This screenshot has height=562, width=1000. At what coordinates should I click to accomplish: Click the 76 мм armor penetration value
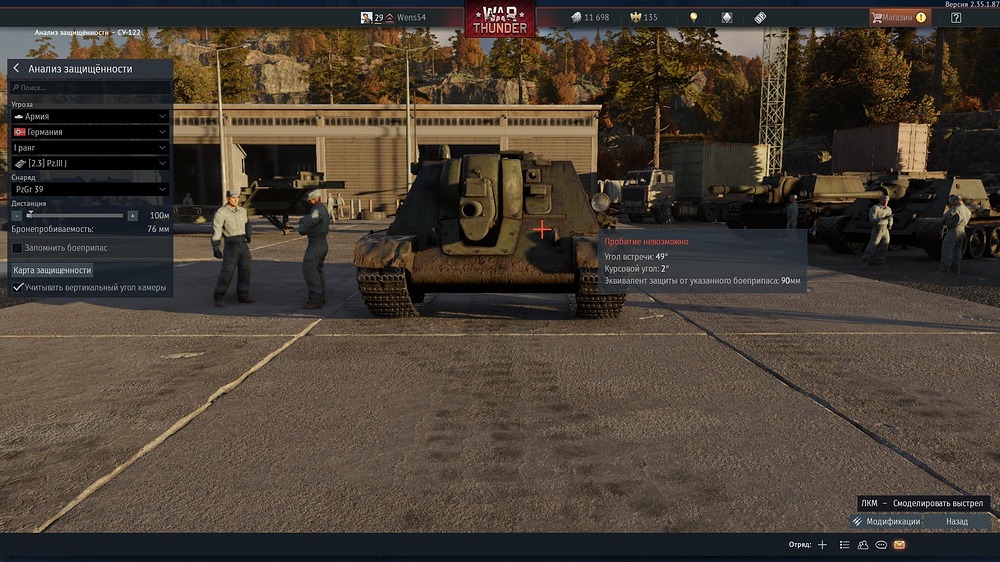click(158, 229)
